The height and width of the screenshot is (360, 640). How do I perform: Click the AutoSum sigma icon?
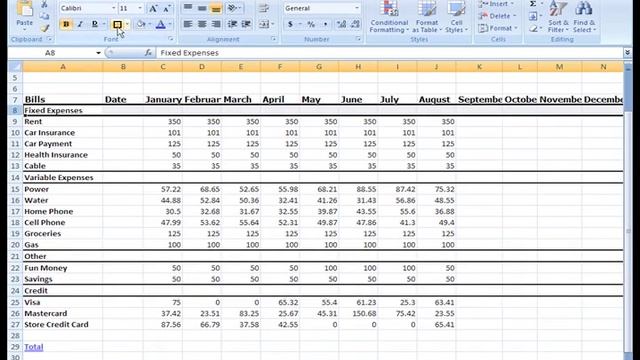(x=533, y=4)
